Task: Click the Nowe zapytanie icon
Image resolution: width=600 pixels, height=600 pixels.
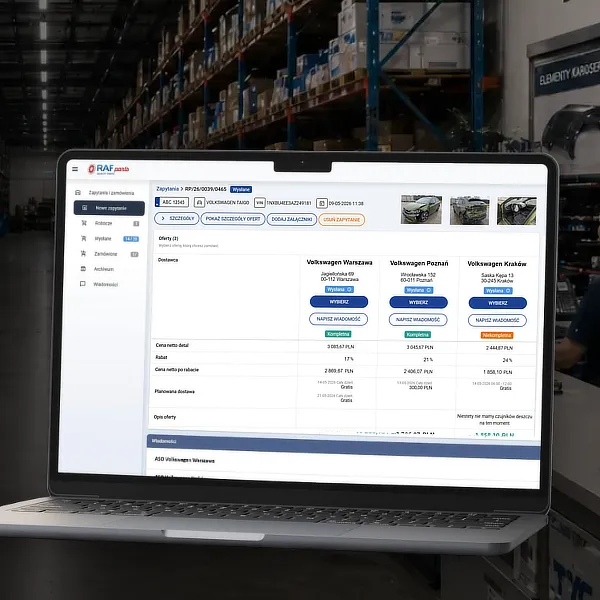Action: coord(85,208)
